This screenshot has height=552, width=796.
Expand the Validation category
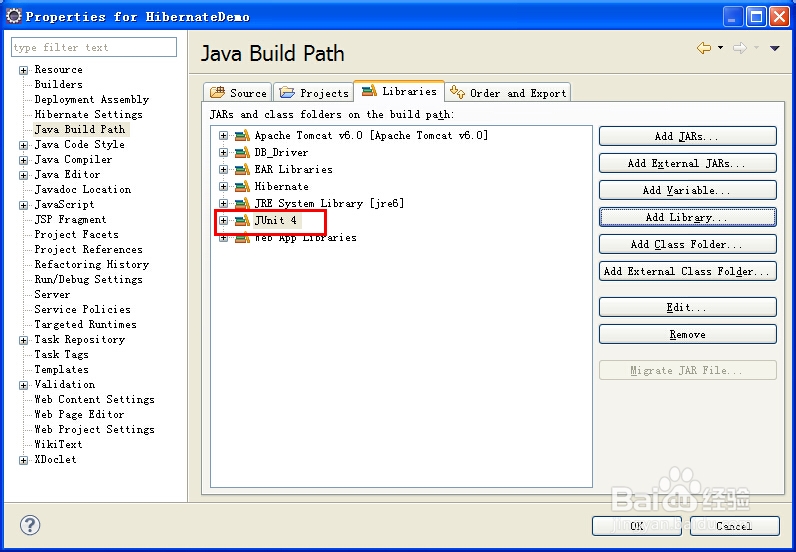[23, 385]
